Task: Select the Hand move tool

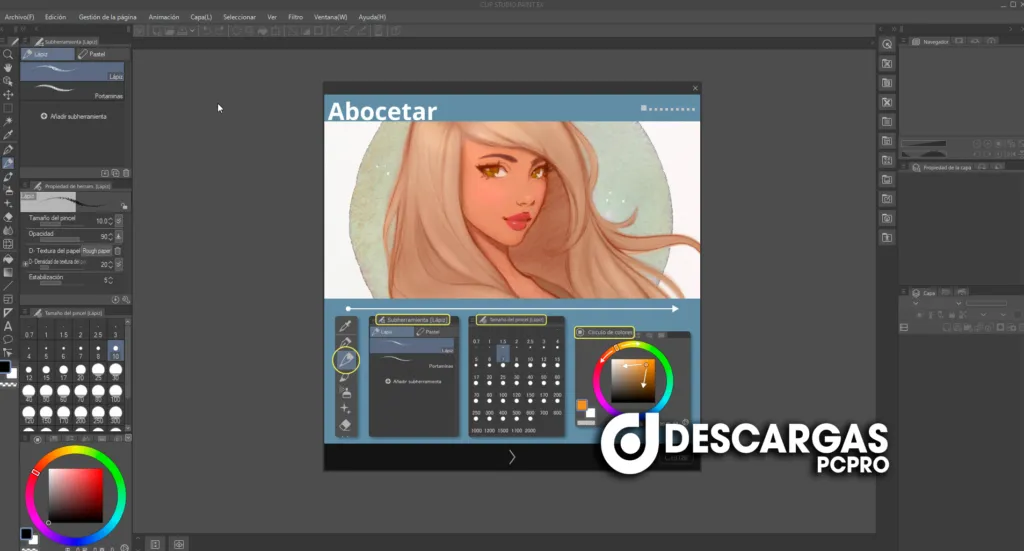Action: pyautogui.click(x=8, y=67)
